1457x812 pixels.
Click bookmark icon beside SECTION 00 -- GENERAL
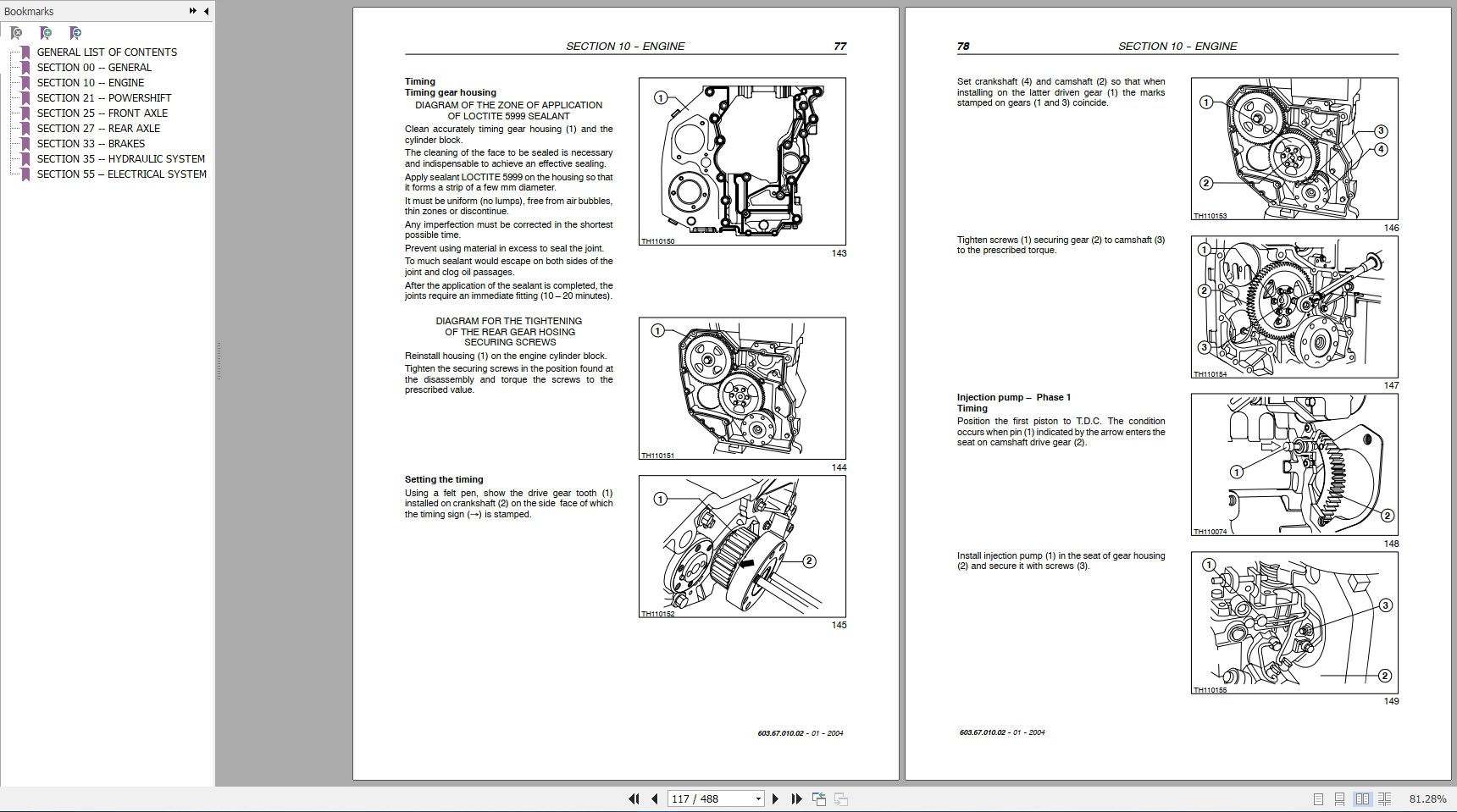(25, 67)
